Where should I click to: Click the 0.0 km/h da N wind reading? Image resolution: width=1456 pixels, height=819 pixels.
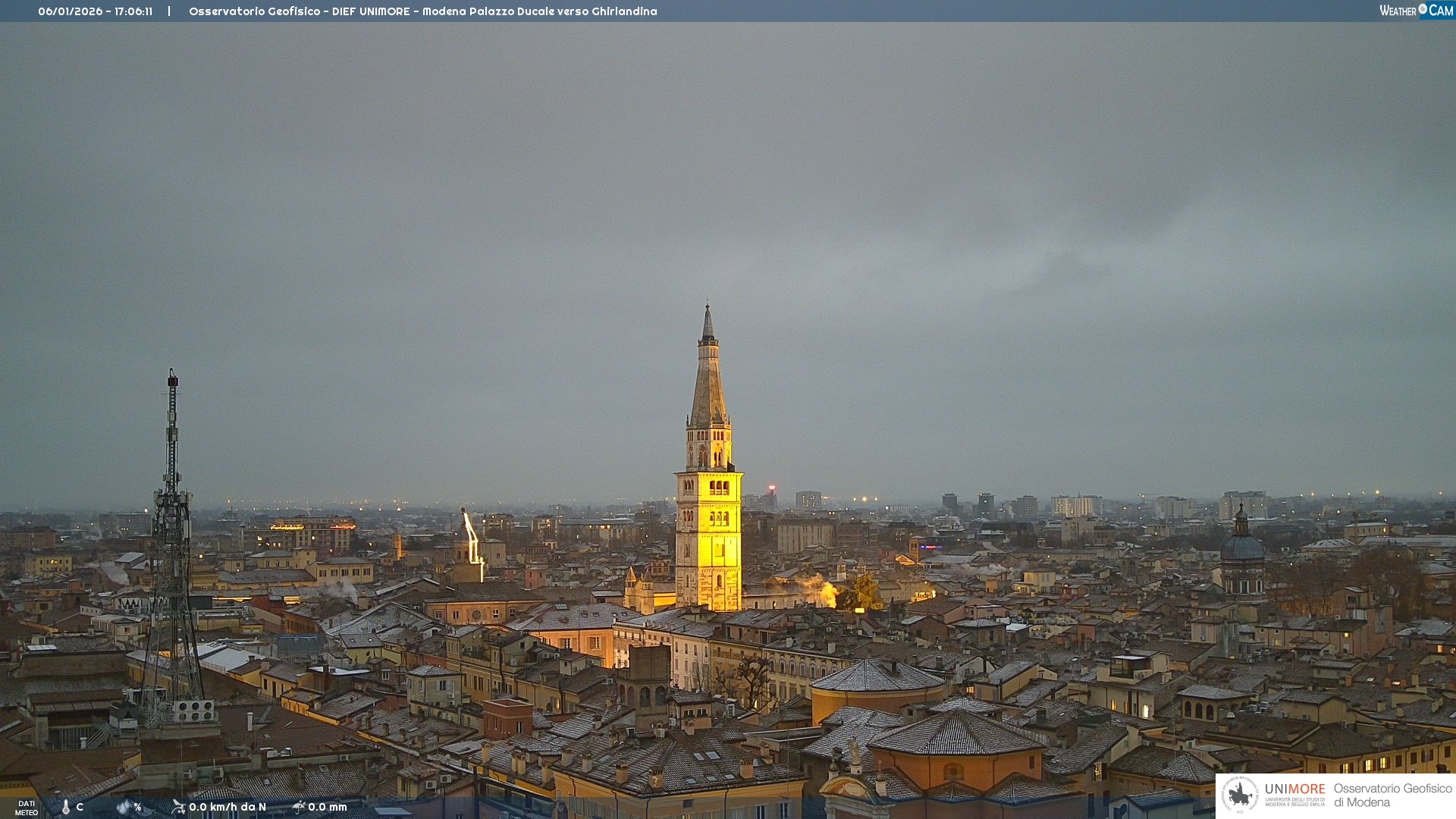[227, 807]
